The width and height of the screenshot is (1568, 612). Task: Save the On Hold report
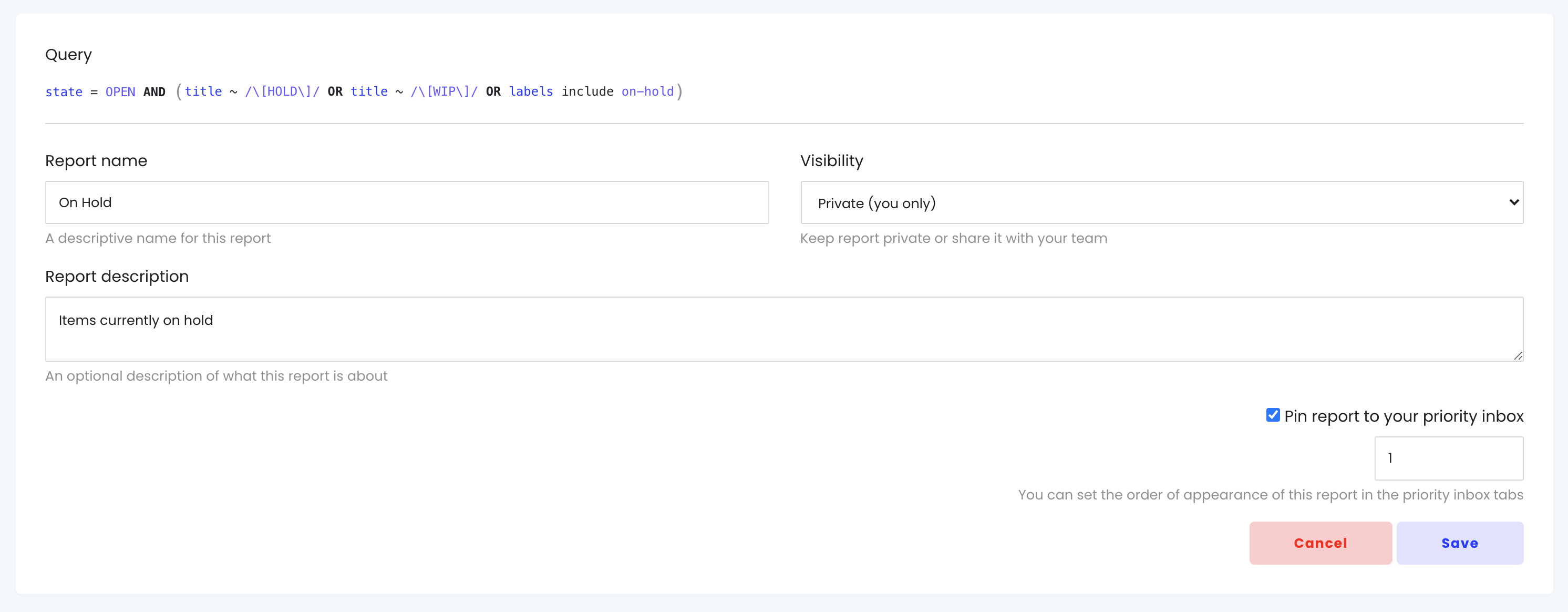[1460, 543]
